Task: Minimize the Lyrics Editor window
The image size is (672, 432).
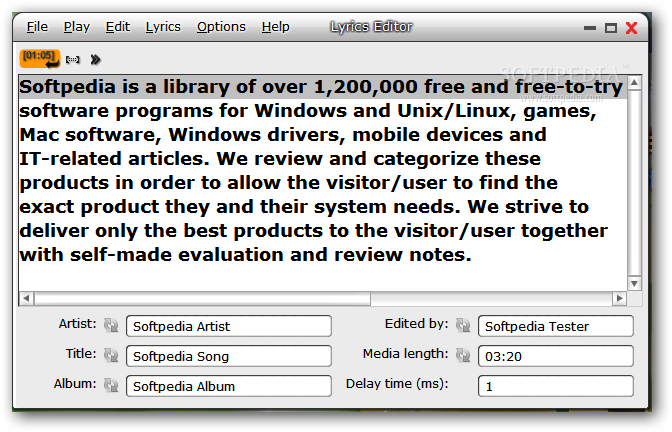Action: point(590,28)
